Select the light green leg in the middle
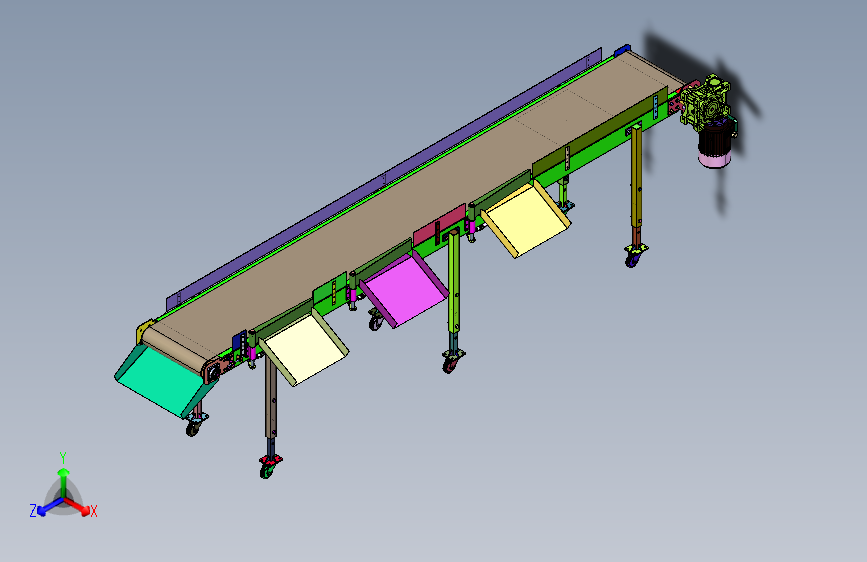This screenshot has width=867, height=562. click(x=454, y=282)
